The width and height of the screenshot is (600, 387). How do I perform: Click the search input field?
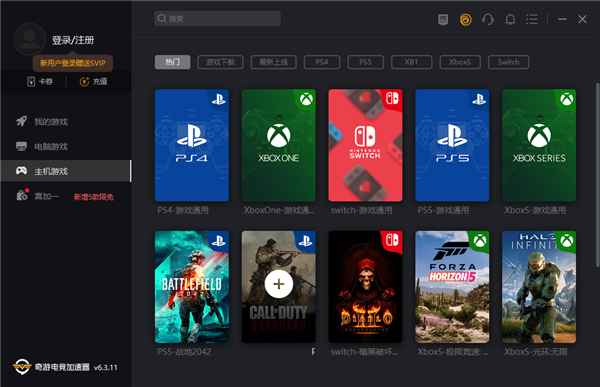217,18
